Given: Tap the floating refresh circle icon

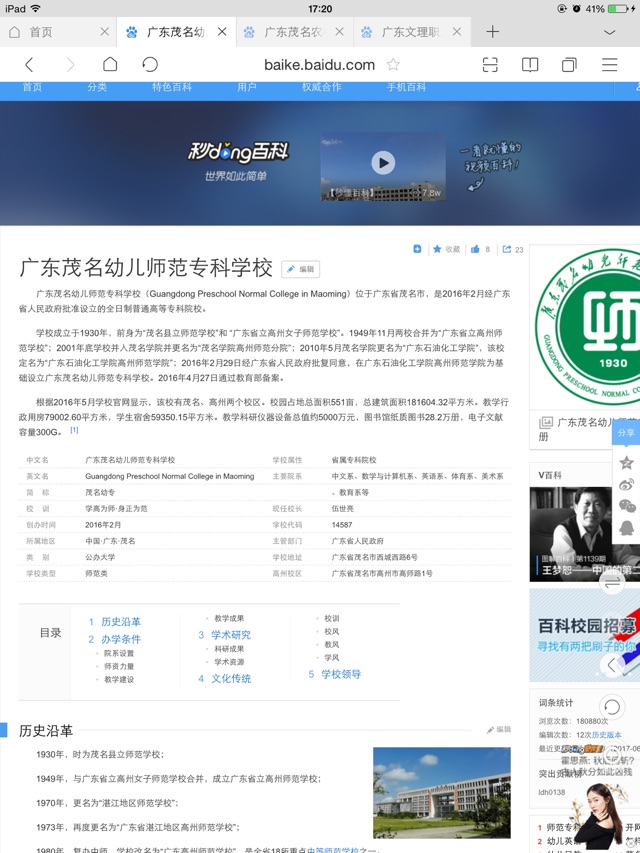Looking at the screenshot, I should 612,707.
